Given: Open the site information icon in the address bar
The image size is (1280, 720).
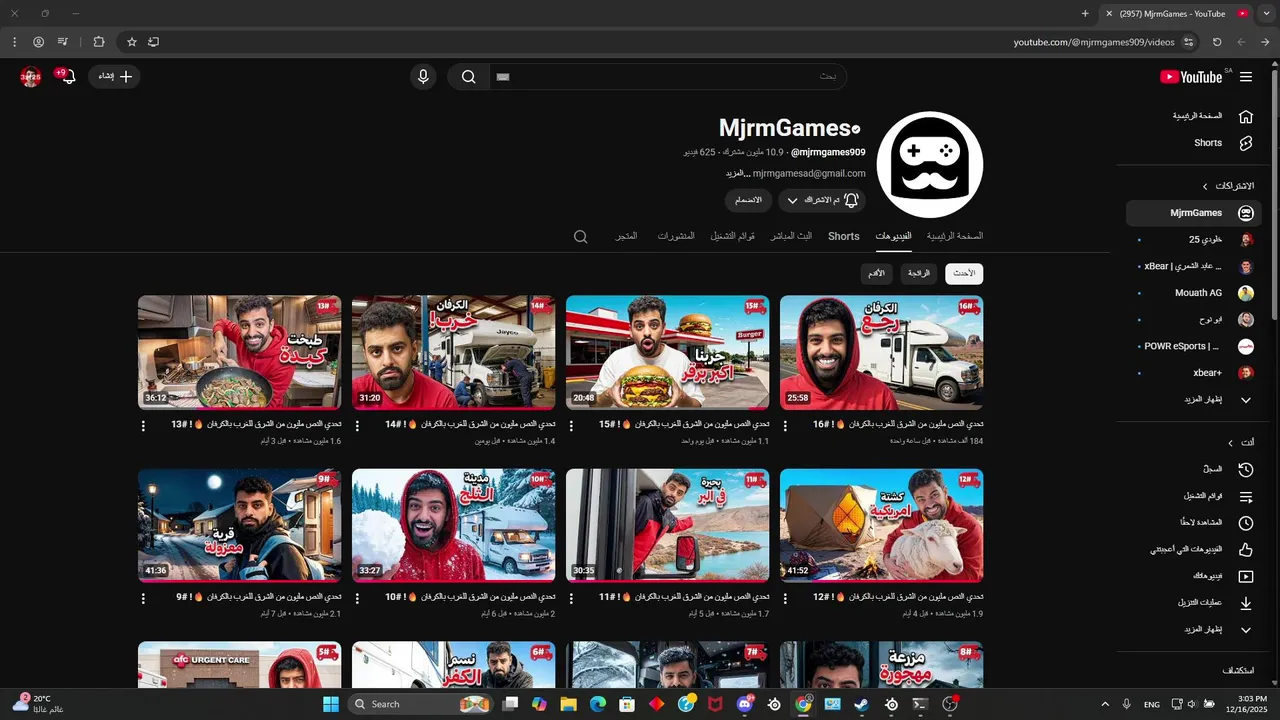Looking at the screenshot, I should click(1188, 42).
